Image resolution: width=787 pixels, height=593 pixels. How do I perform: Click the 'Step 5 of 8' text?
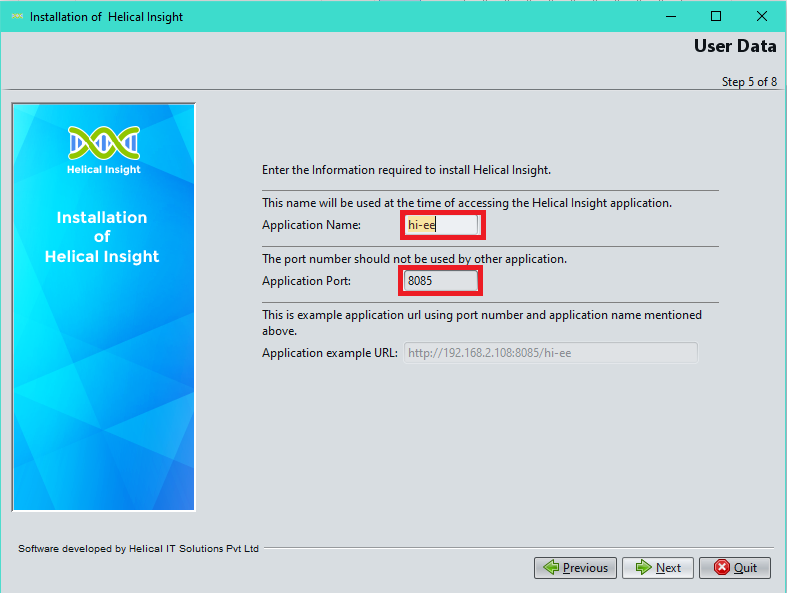coord(749,82)
